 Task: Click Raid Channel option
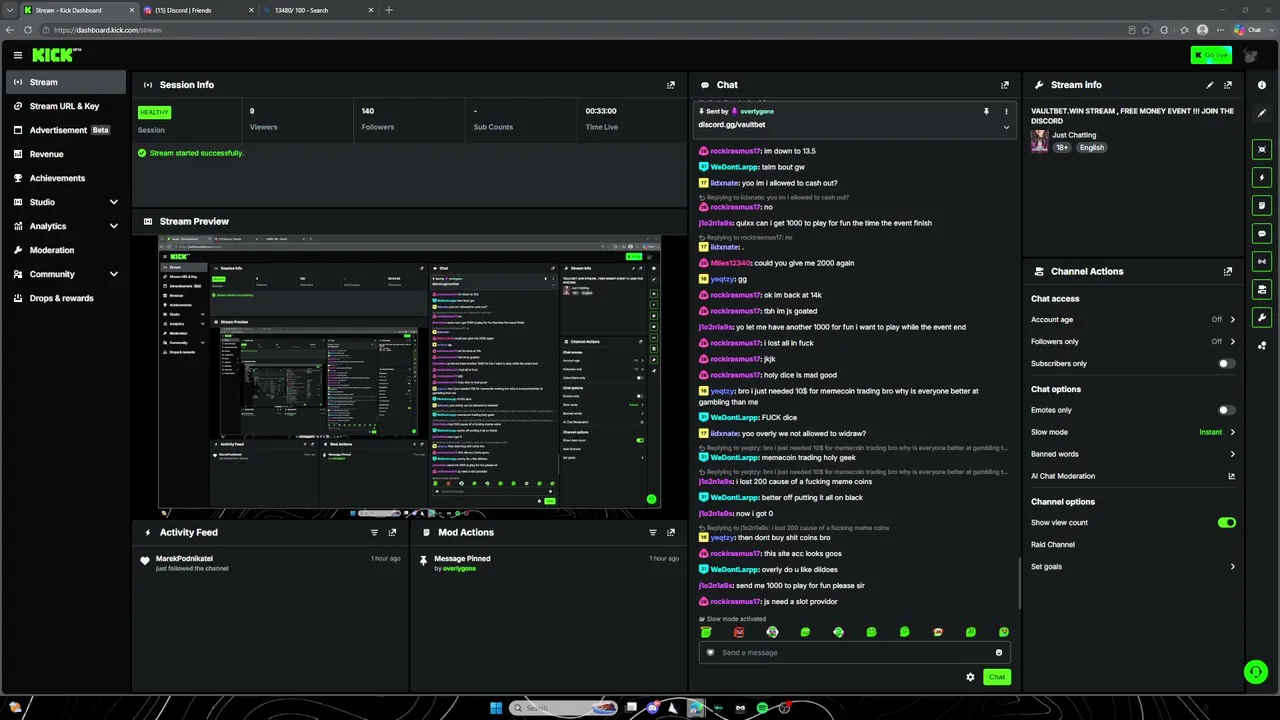(x=1053, y=545)
